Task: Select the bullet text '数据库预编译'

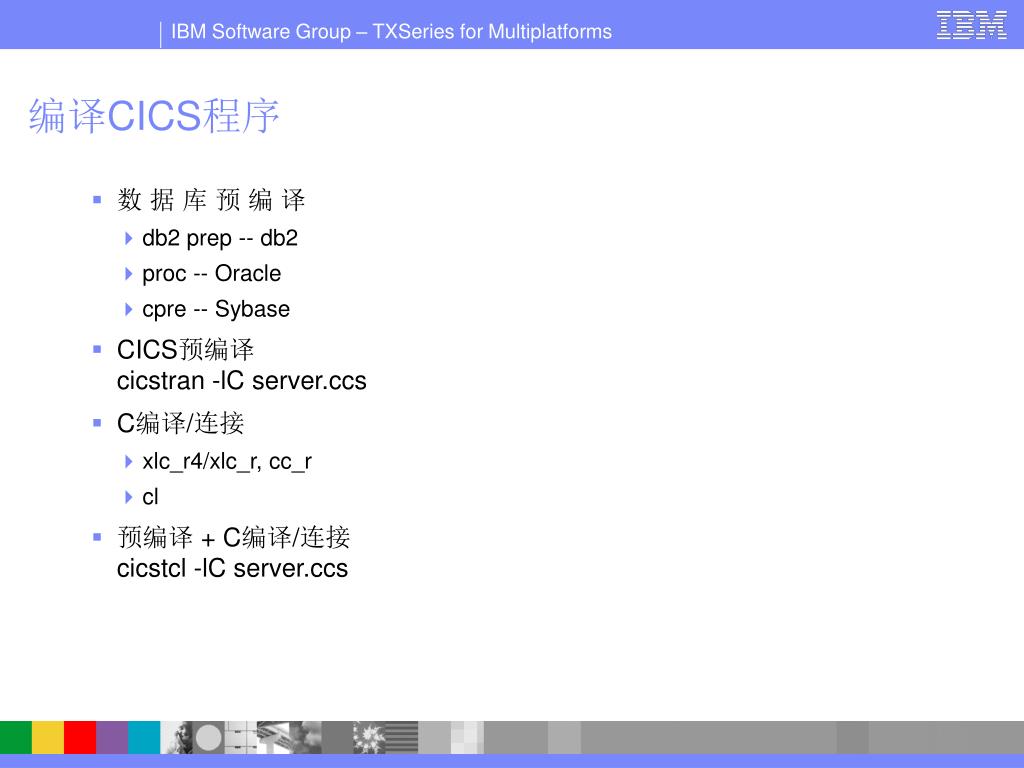Action: [x=211, y=200]
